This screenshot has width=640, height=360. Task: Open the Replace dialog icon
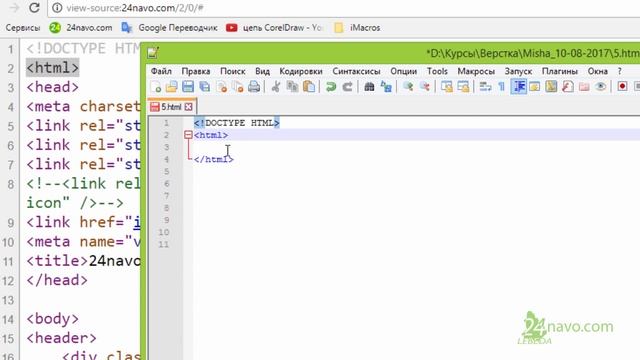pyautogui.click(x=386, y=87)
